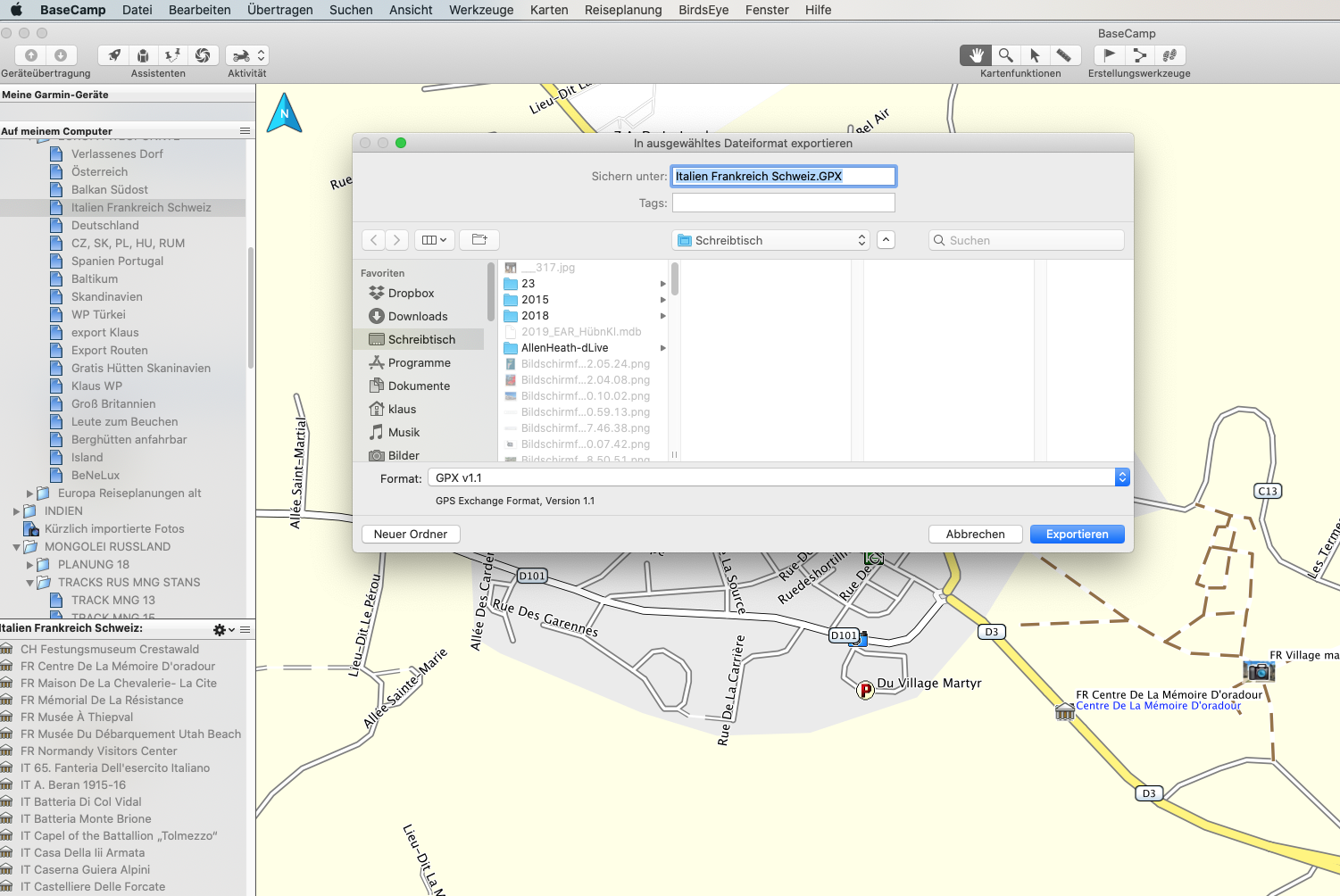
Task: Open the view mode columns dropdown
Action: [435, 240]
